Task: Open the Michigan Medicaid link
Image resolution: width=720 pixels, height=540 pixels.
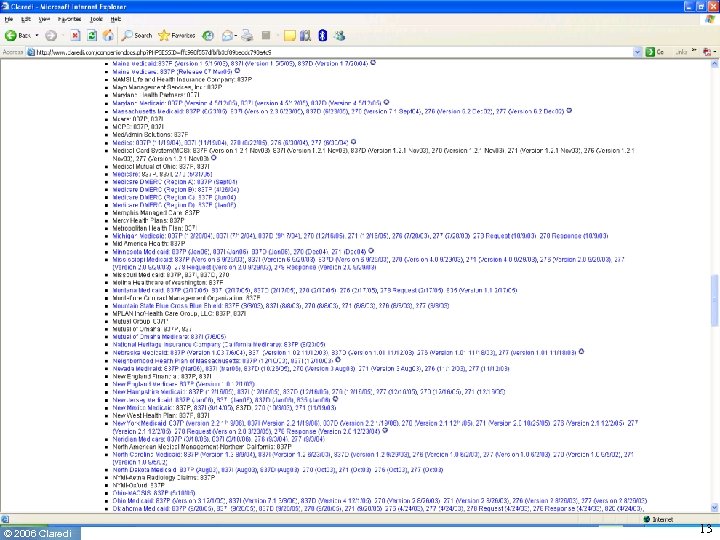Action: [360, 236]
